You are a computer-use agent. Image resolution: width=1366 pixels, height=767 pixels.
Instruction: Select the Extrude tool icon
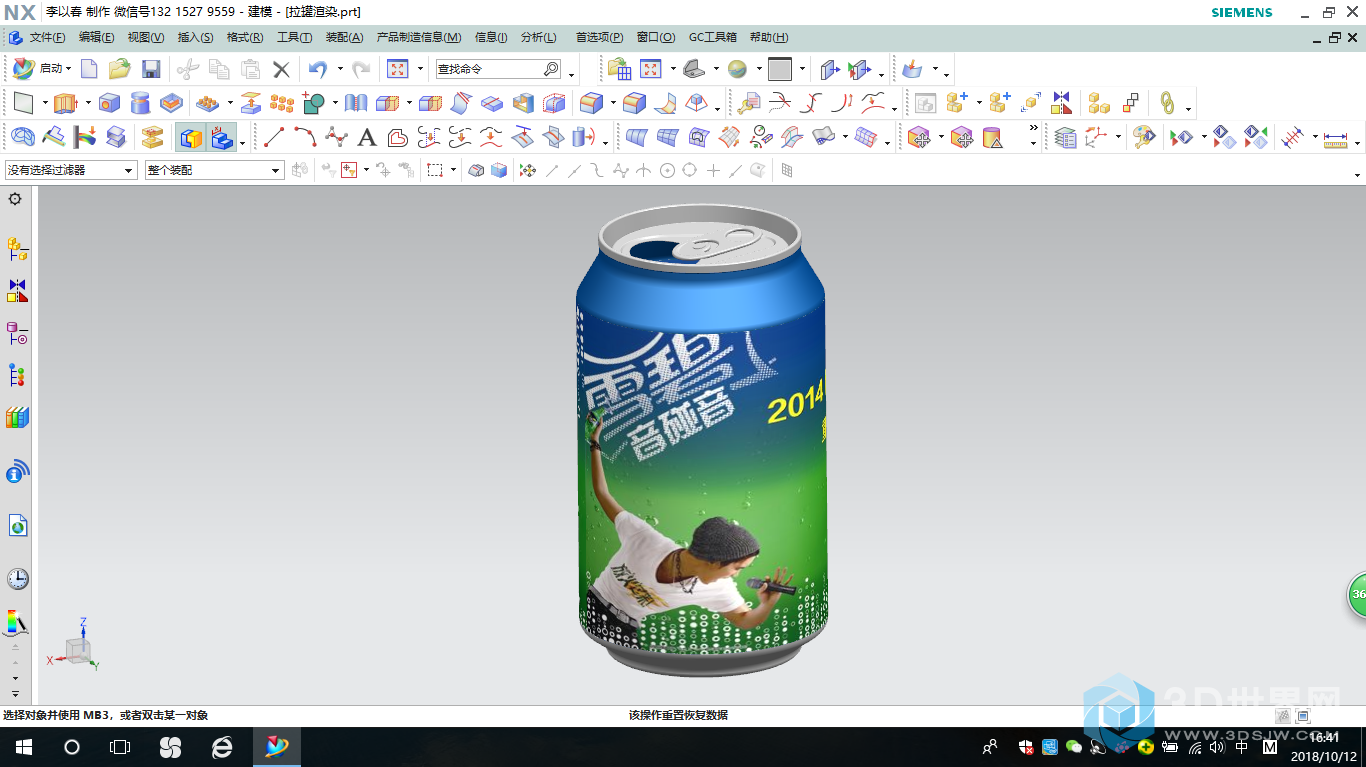pyautogui.click(x=65, y=103)
